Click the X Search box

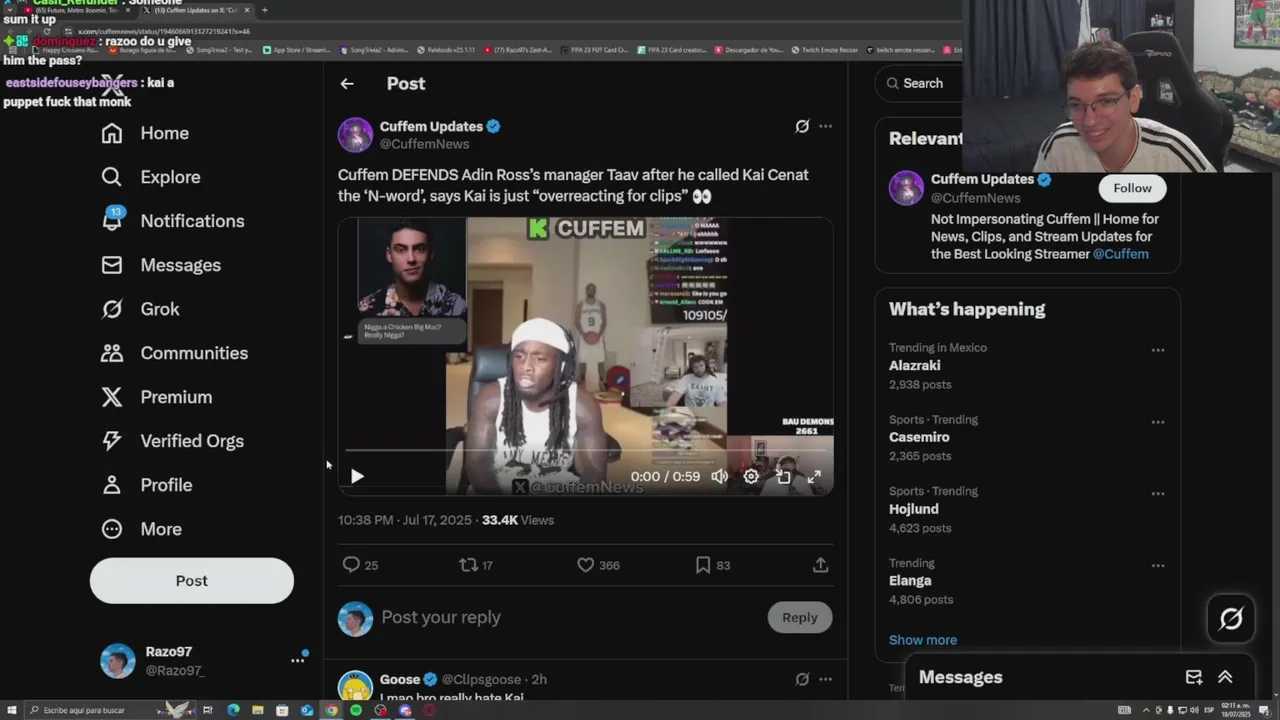(920, 83)
